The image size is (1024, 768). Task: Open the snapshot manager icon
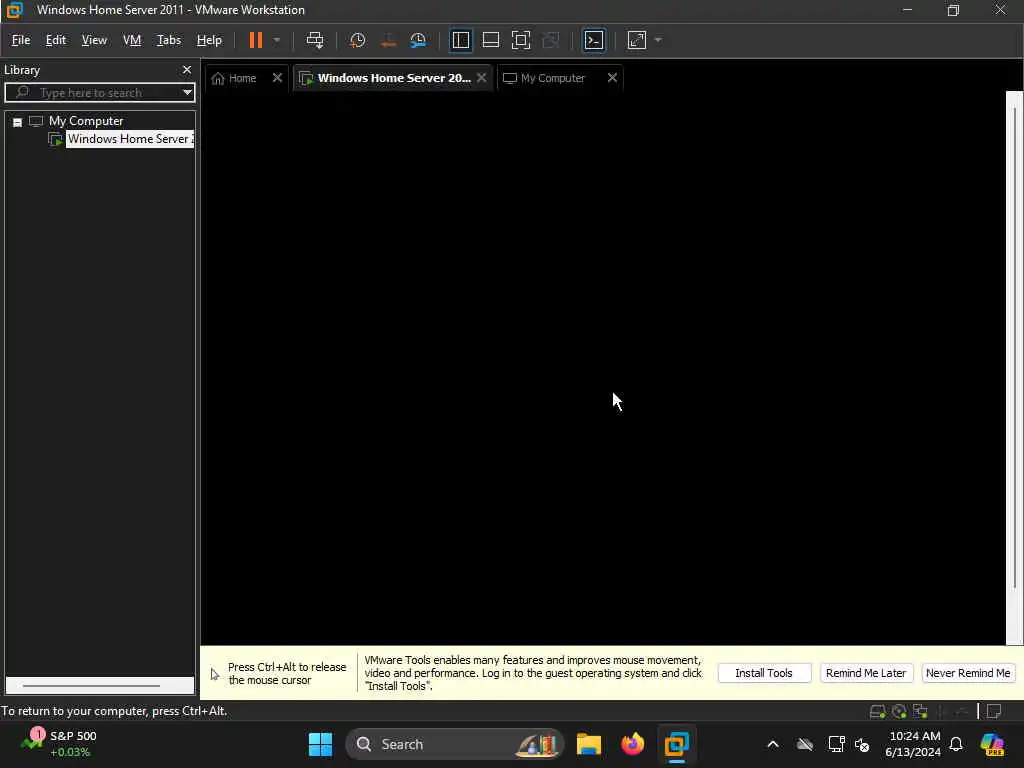point(419,40)
